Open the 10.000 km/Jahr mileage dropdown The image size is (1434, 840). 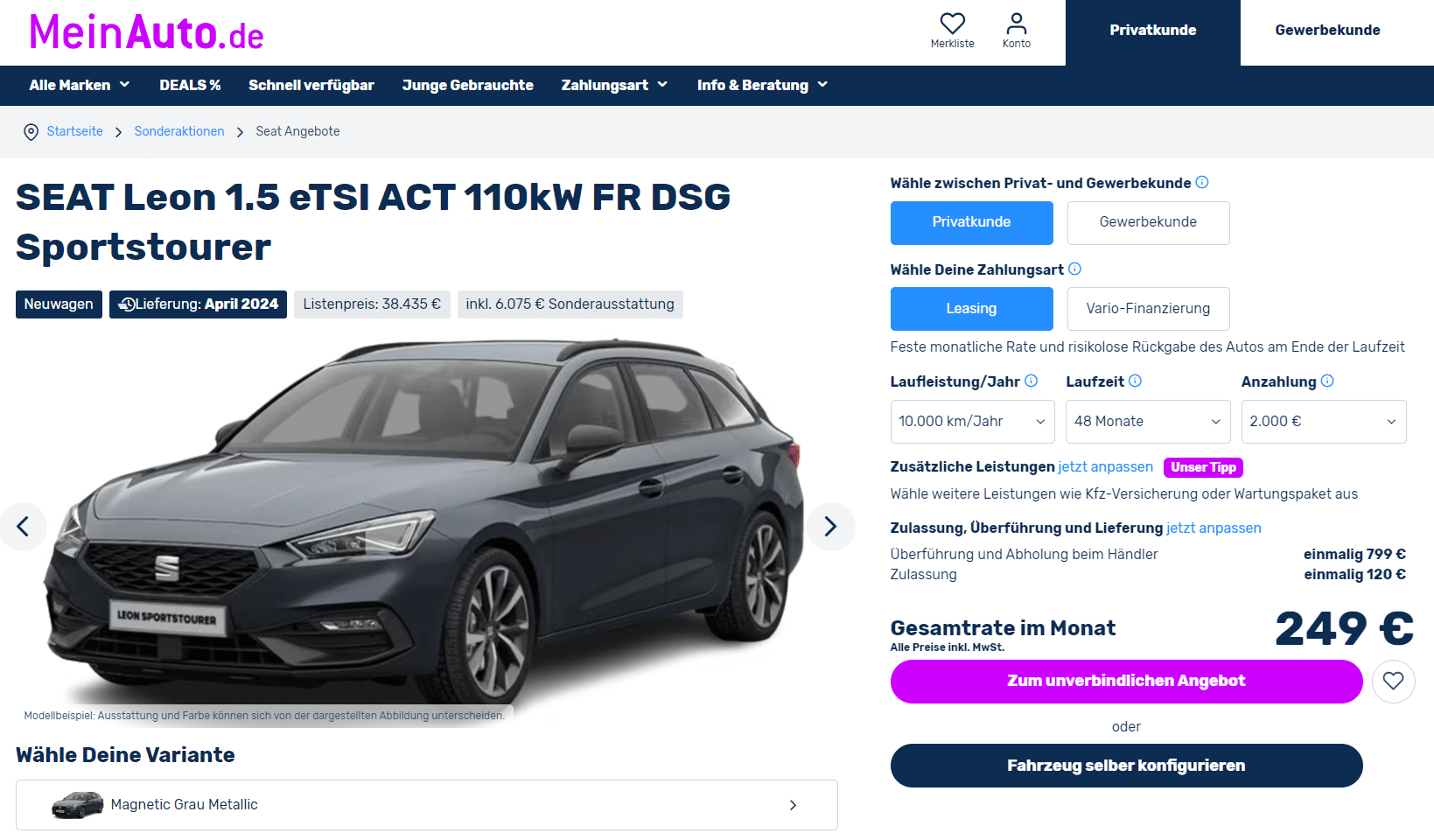point(972,421)
